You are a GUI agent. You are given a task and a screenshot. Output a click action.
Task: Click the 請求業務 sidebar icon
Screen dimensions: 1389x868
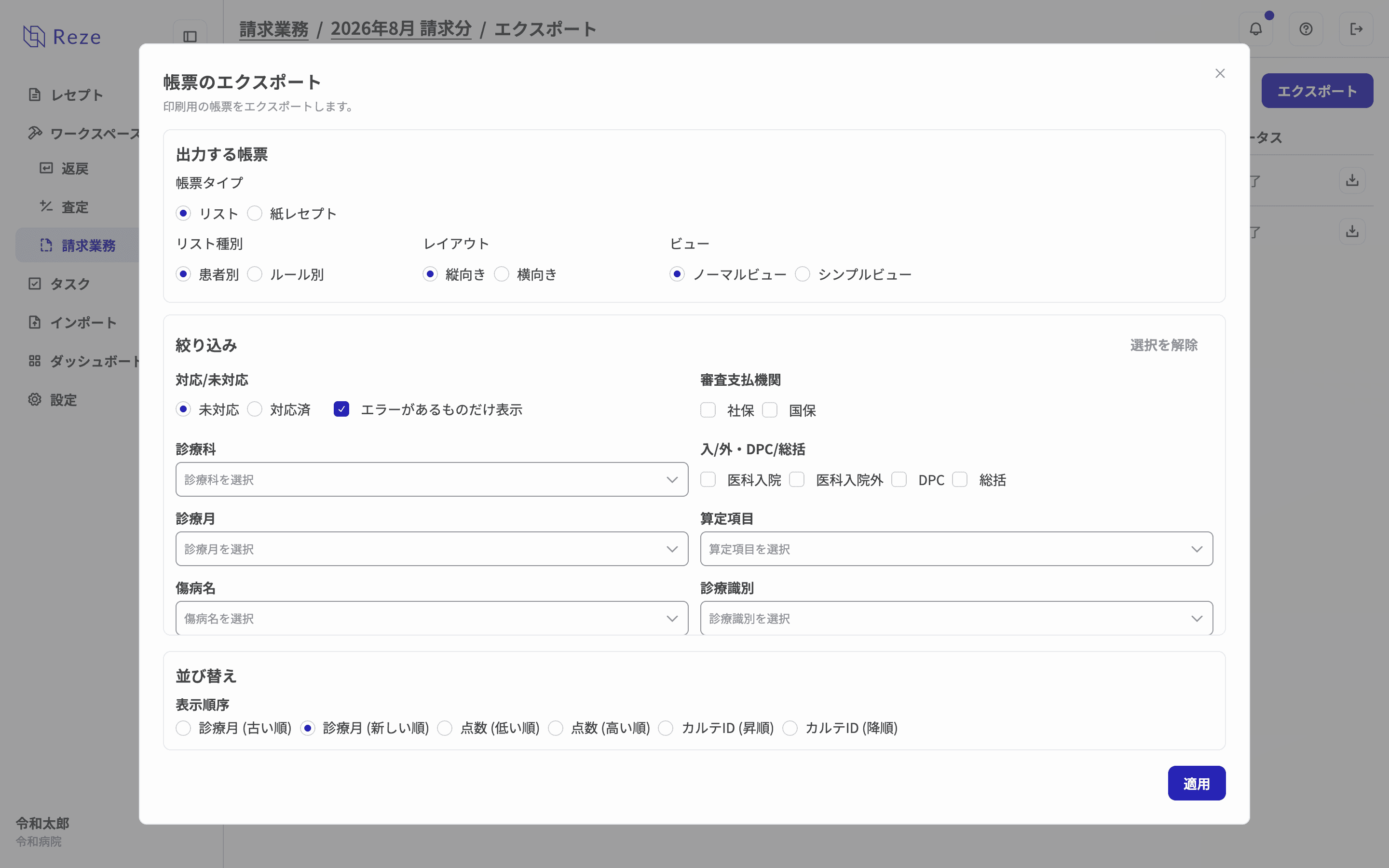point(46,245)
